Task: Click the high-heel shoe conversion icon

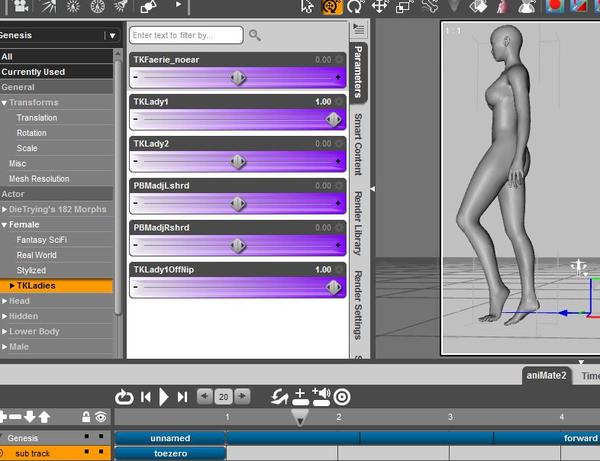Action: point(280,397)
